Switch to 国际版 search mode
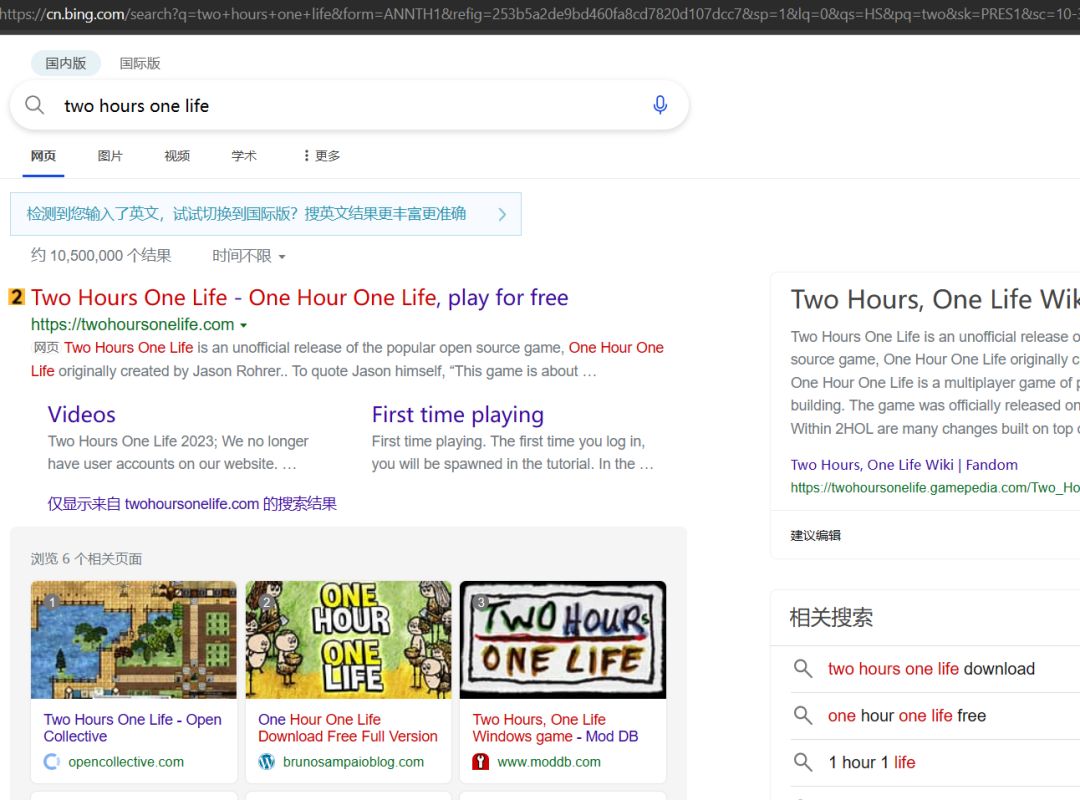This screenshot has width=1080, height=800. click(140, 63)
